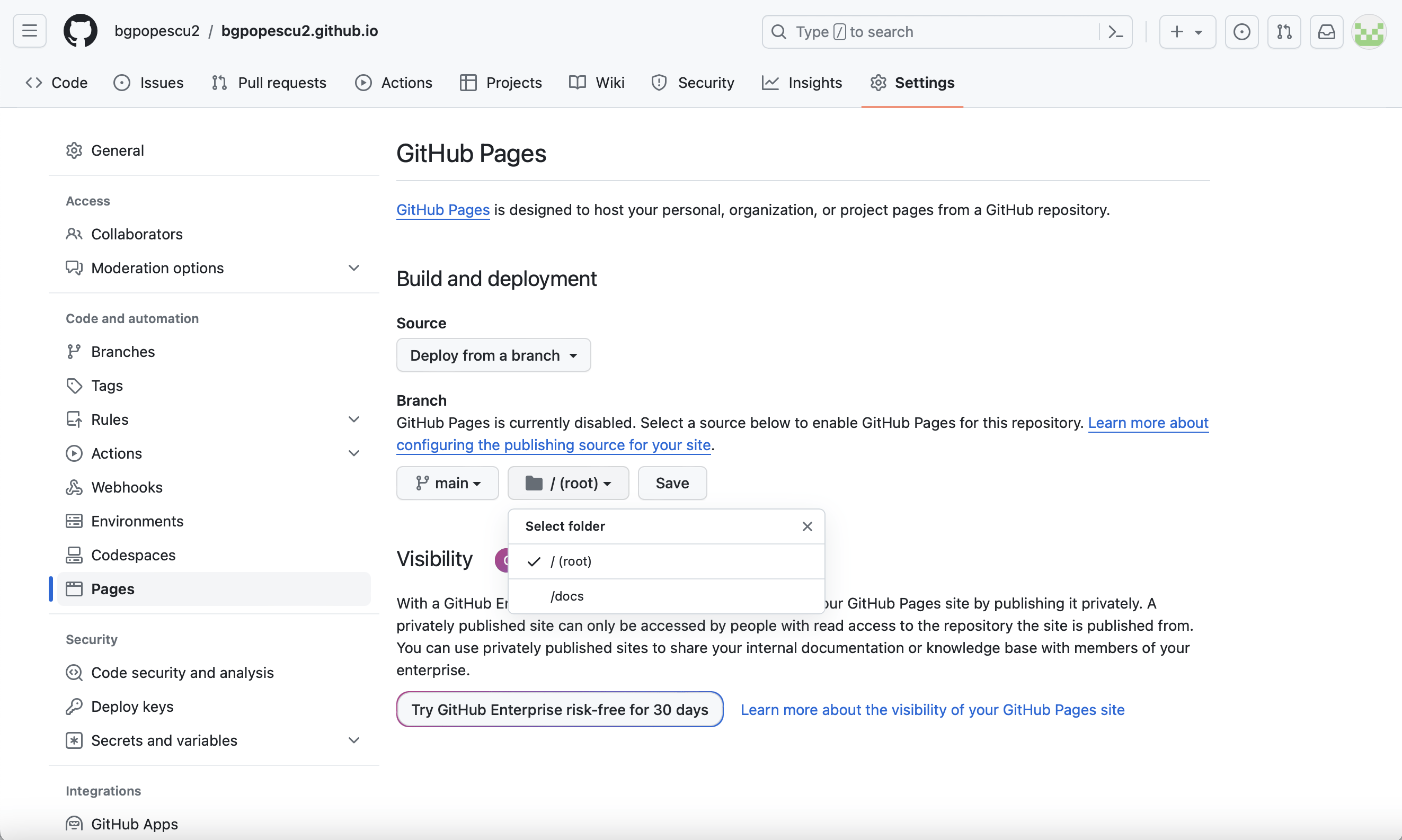Click the issues icon in header

[x=1241, y=32]
